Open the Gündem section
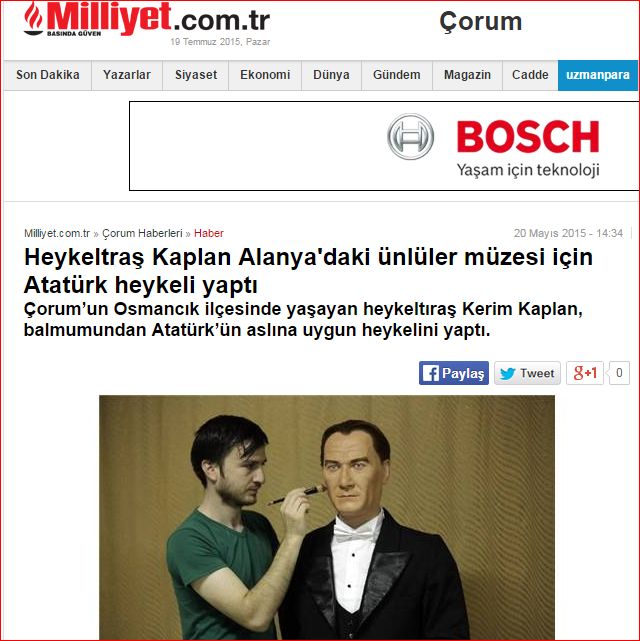This screenshot has width=640, height=641. (x=397, y=75)
